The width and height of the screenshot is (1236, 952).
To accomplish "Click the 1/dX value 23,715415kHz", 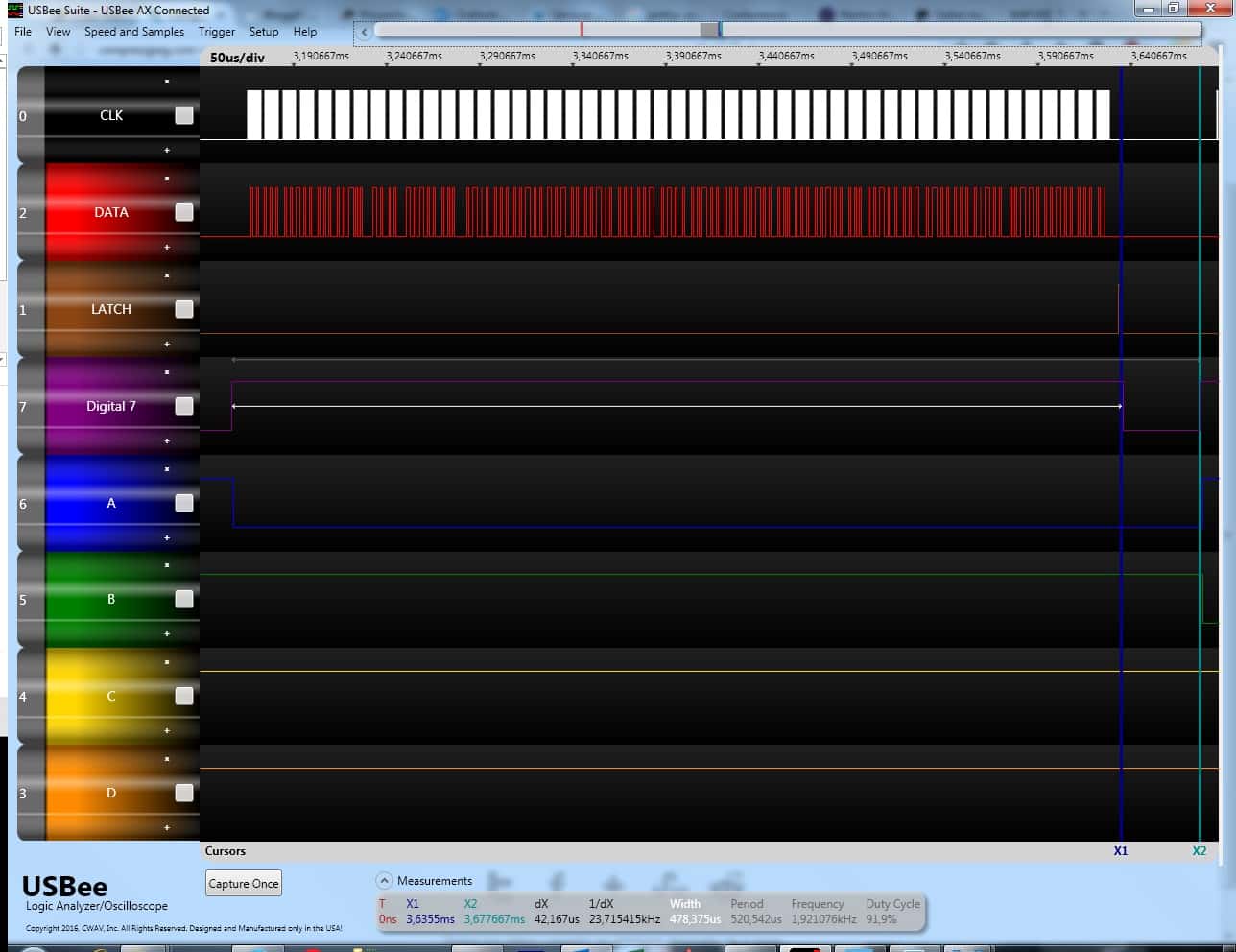I will pyautogui.click(x=625, y=919).
